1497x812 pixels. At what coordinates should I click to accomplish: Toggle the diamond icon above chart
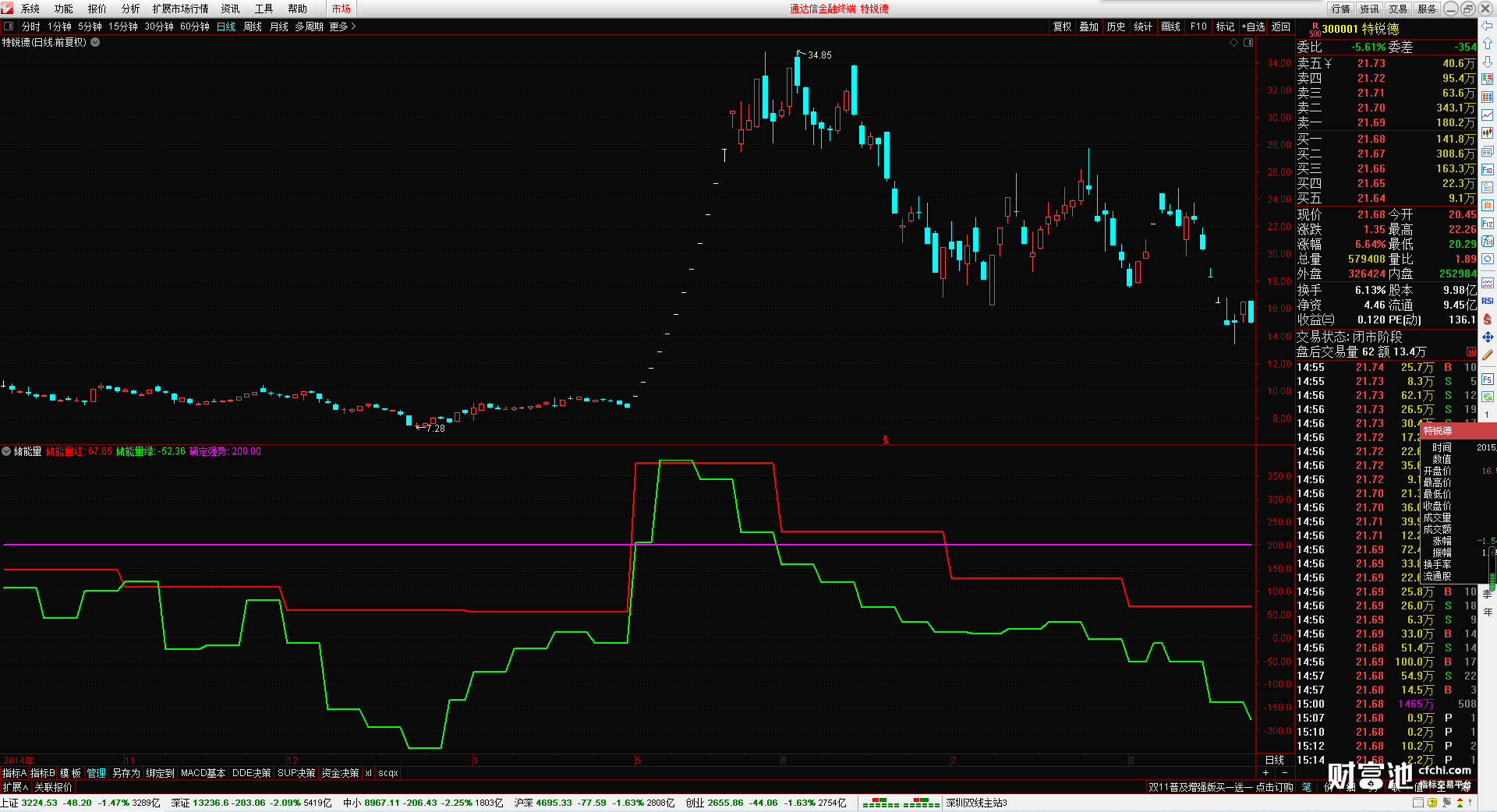pyautogui.click(x=1234, y=43)
